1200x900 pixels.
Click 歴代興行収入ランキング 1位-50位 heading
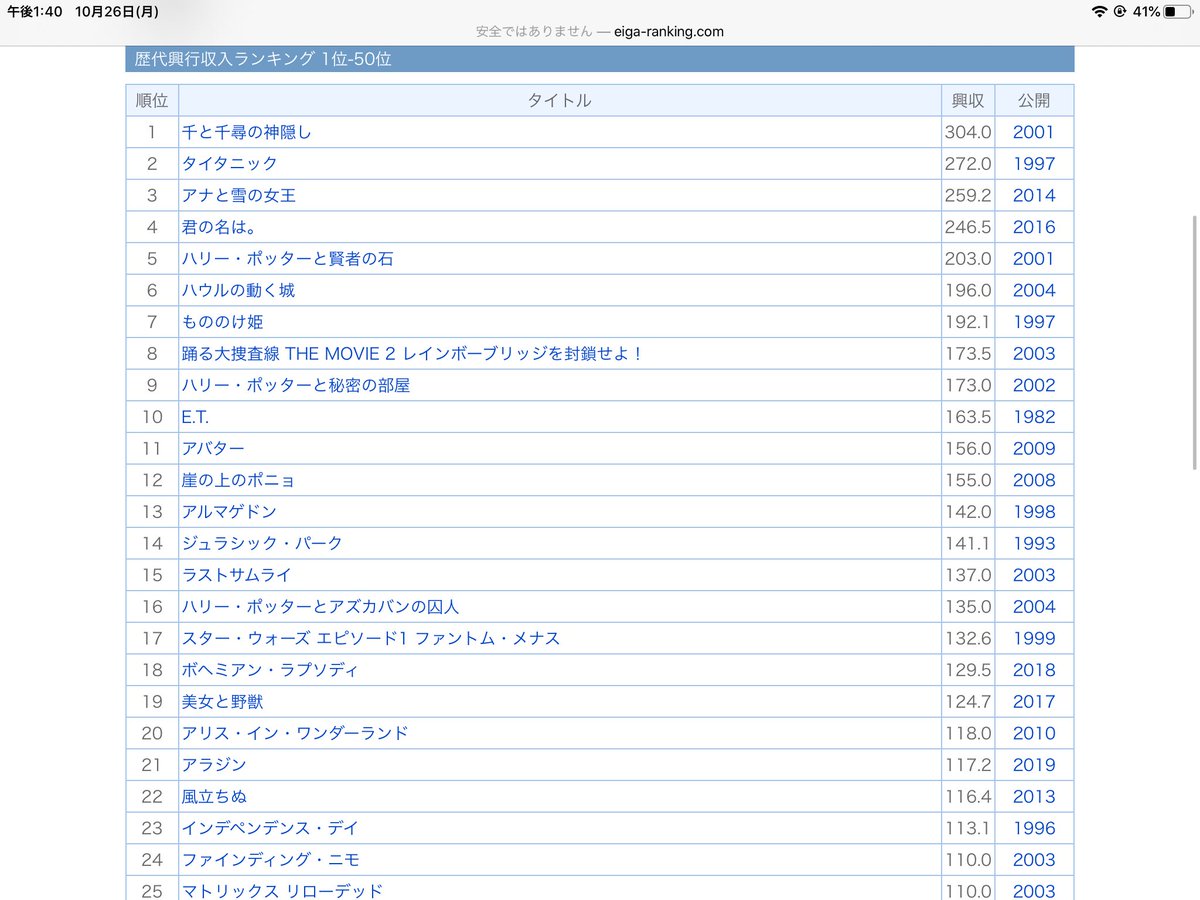[263, 59]
